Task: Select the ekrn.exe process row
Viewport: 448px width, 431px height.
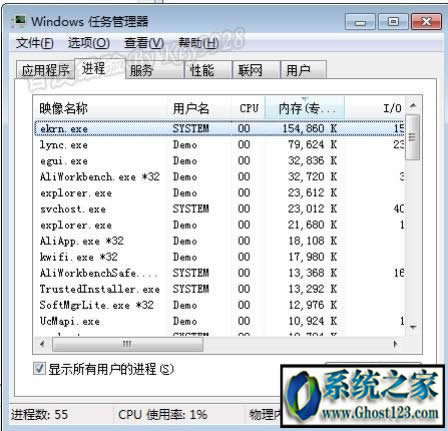Action: [219, 128]
